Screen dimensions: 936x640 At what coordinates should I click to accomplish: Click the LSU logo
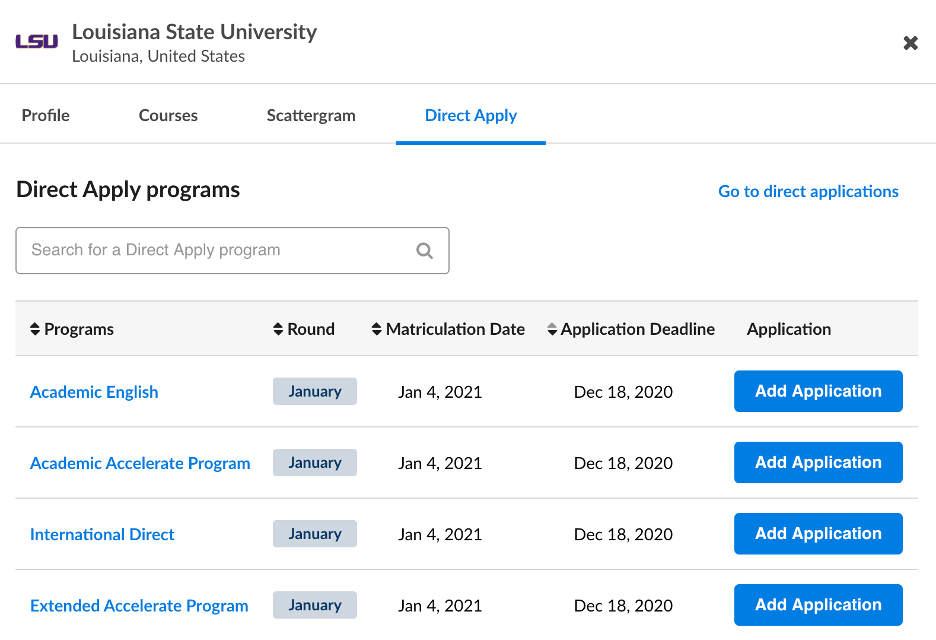pos(36,41)
